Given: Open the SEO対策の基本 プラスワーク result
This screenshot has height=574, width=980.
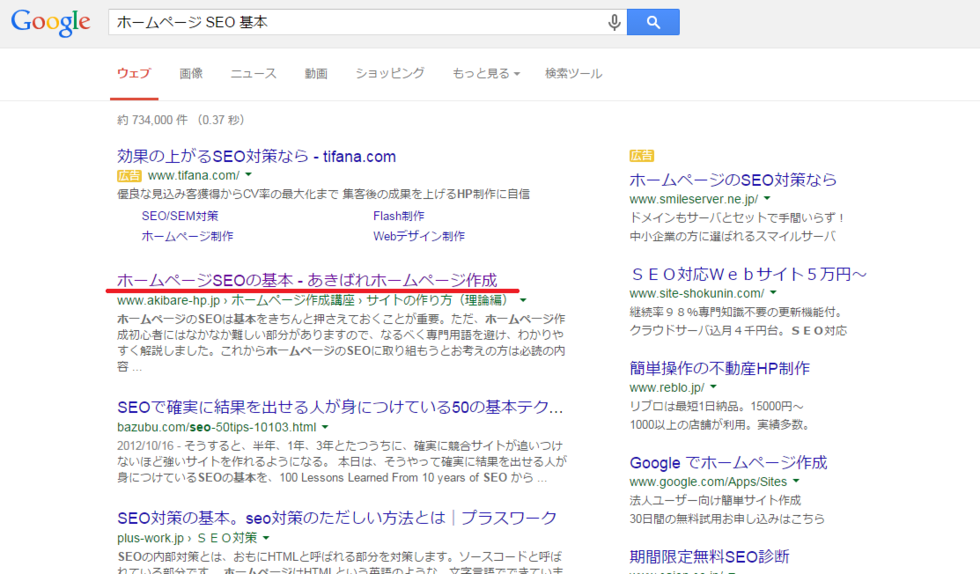Looking at the screenshot, I should [x=336, y=518].
